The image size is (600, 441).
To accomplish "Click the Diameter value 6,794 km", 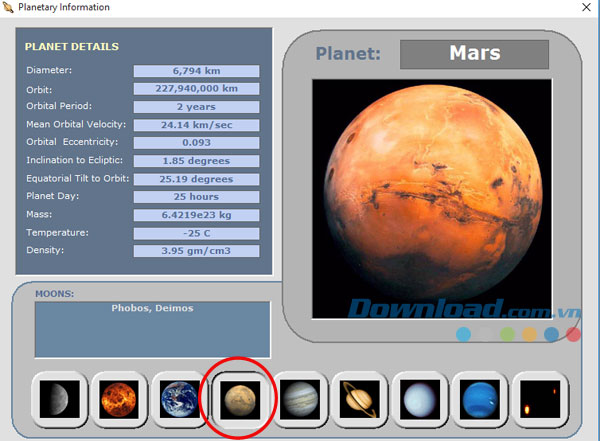I will tap(196, 71).
